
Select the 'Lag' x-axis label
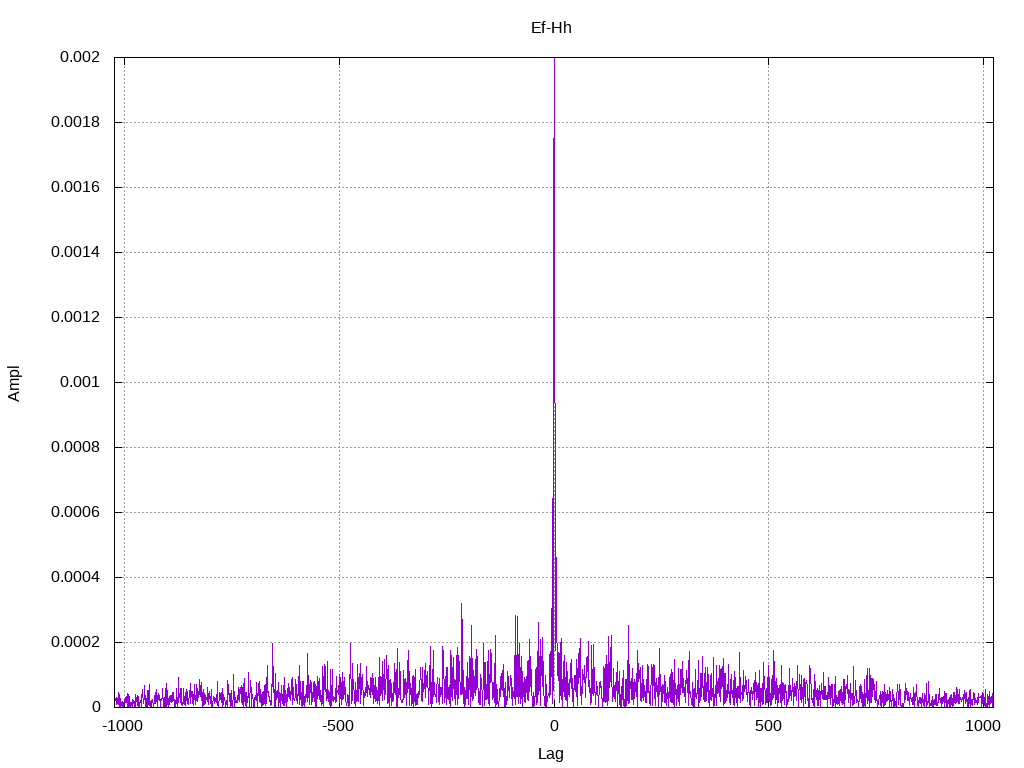coord(551,754)
